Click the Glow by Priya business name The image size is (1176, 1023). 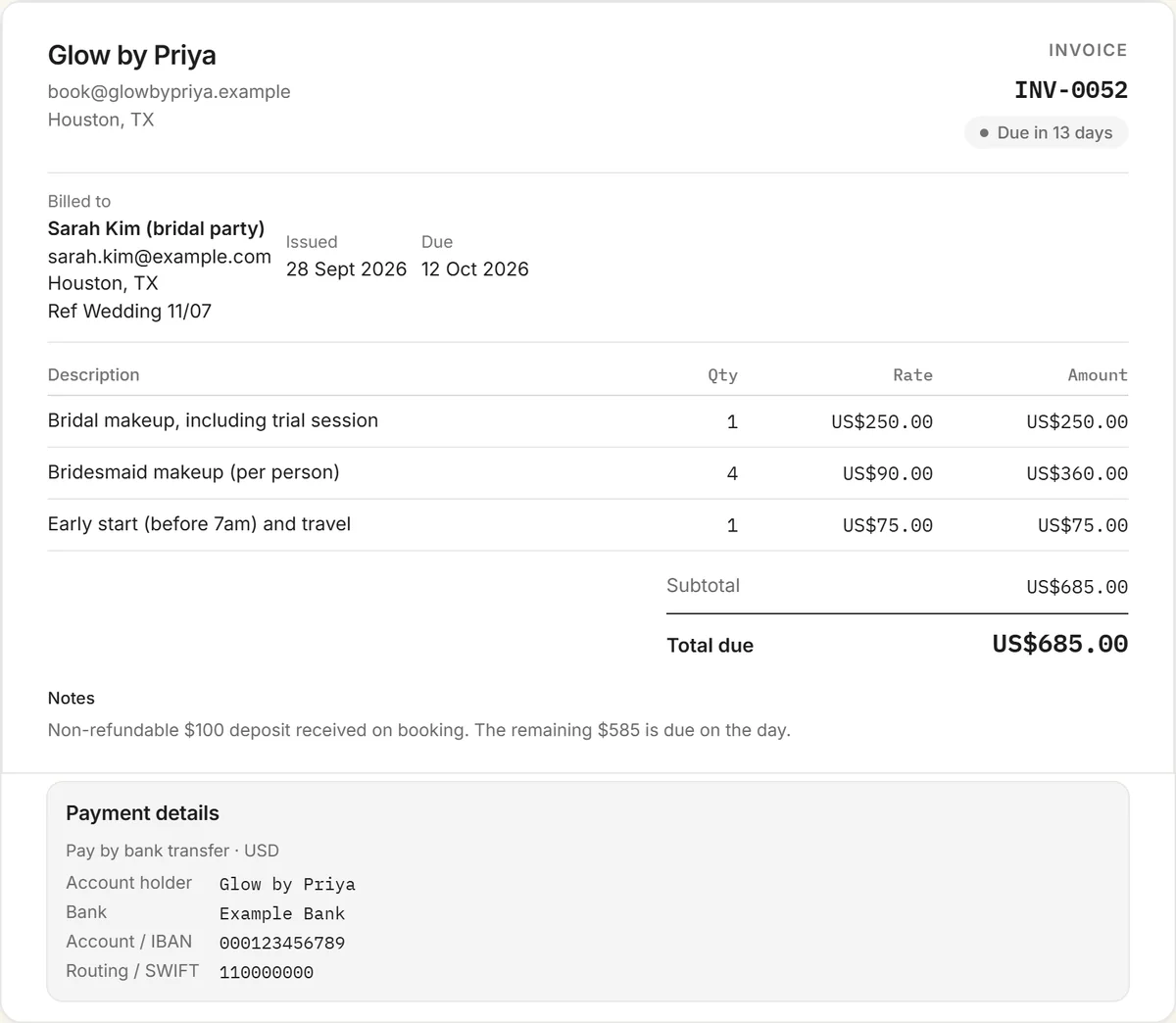click(x=131, y=55)
